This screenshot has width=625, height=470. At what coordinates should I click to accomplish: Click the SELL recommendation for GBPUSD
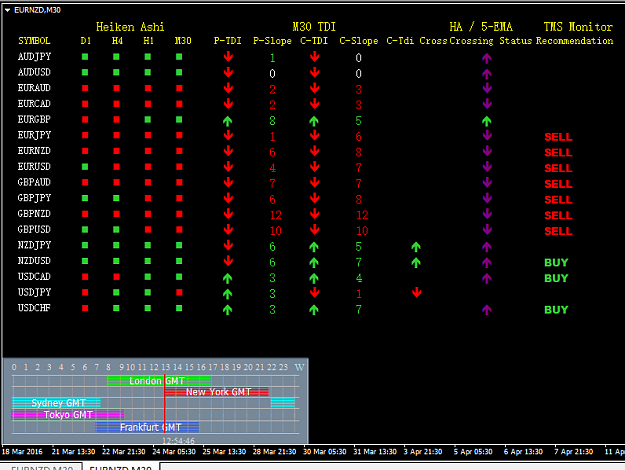coord(558,231)
